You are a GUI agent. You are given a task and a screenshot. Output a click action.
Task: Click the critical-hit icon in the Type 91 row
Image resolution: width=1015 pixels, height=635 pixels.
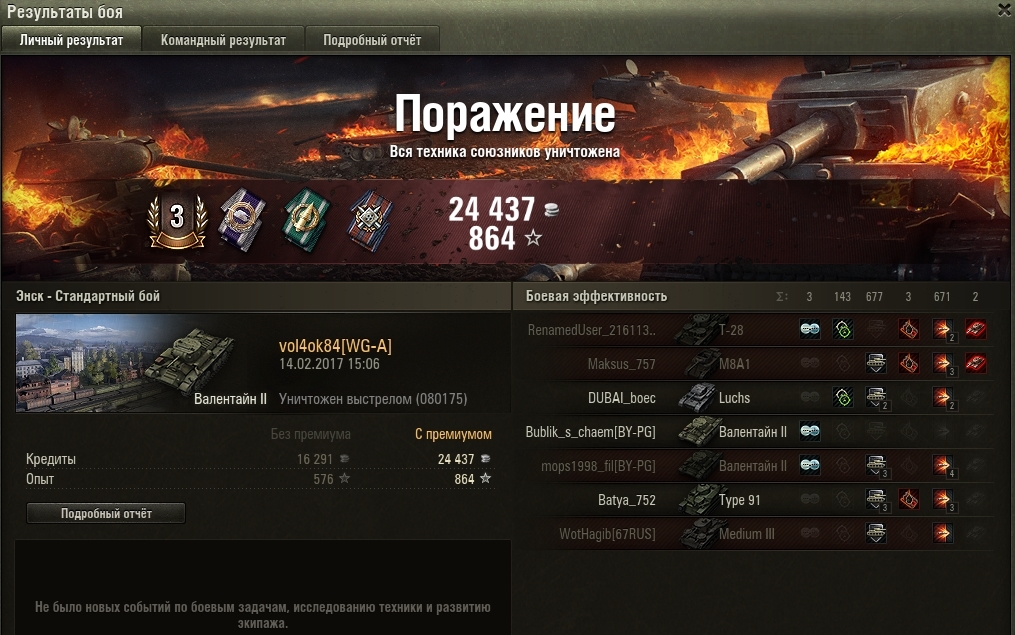[x=909, y=500]
